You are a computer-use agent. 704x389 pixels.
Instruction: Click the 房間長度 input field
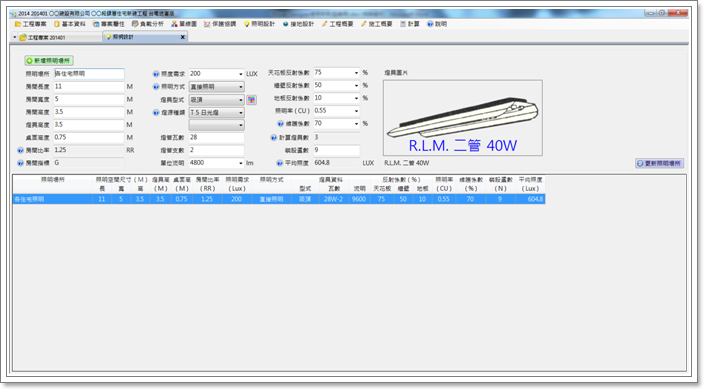(x=89, y=87)
